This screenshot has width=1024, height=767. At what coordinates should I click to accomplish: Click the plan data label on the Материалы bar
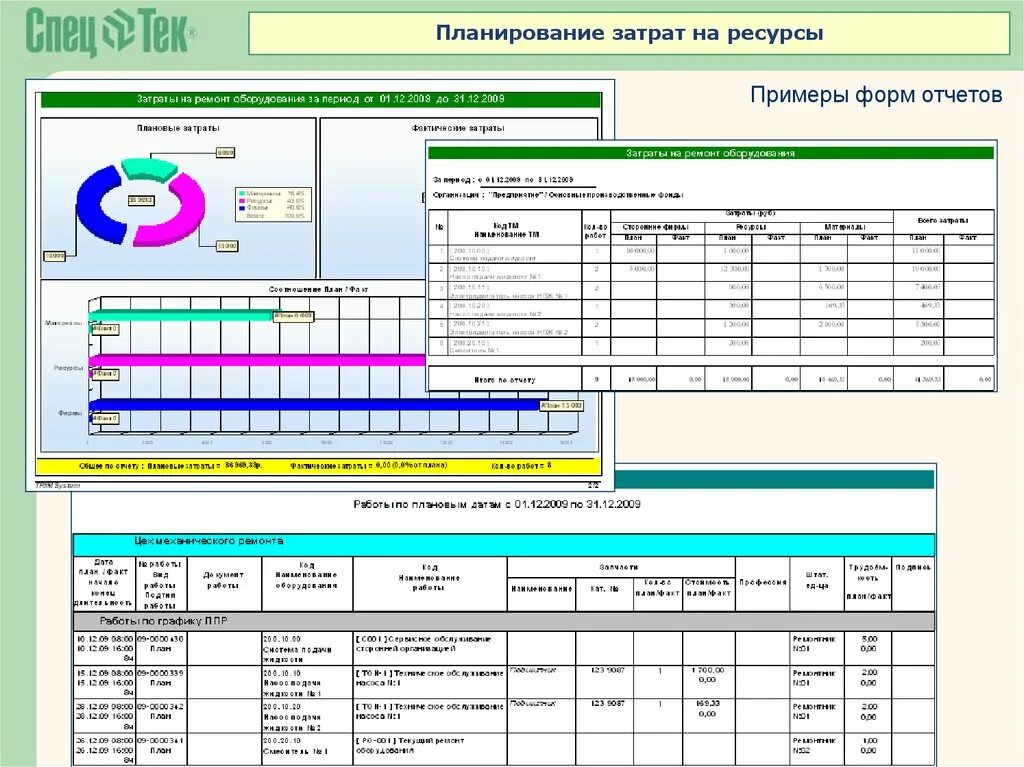point(293,316)
